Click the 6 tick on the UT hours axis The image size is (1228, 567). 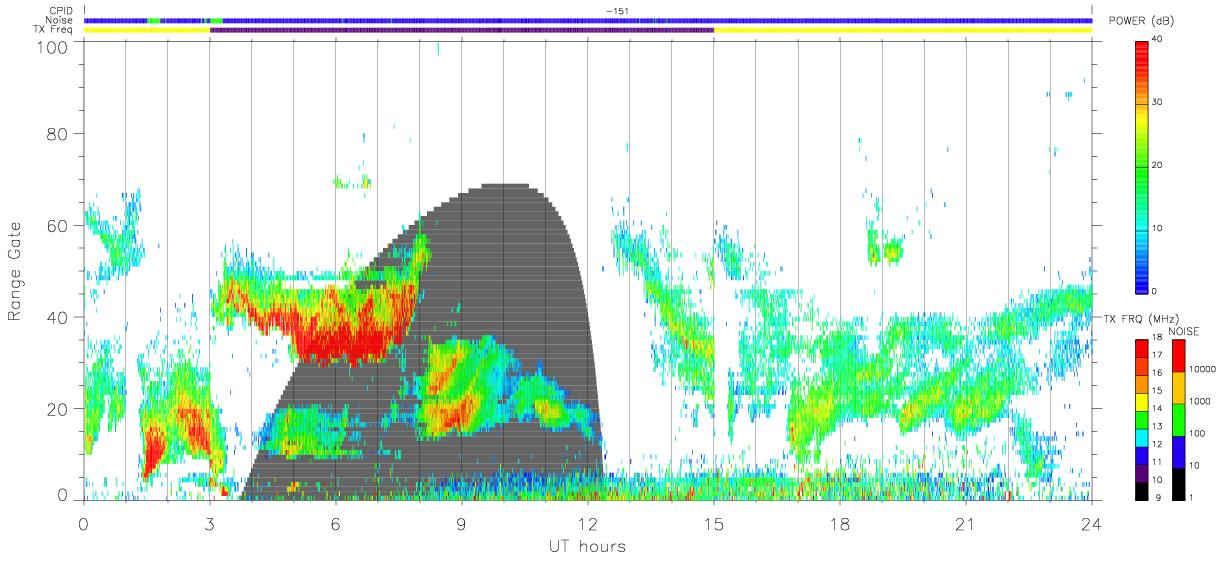tap(336, 523)
